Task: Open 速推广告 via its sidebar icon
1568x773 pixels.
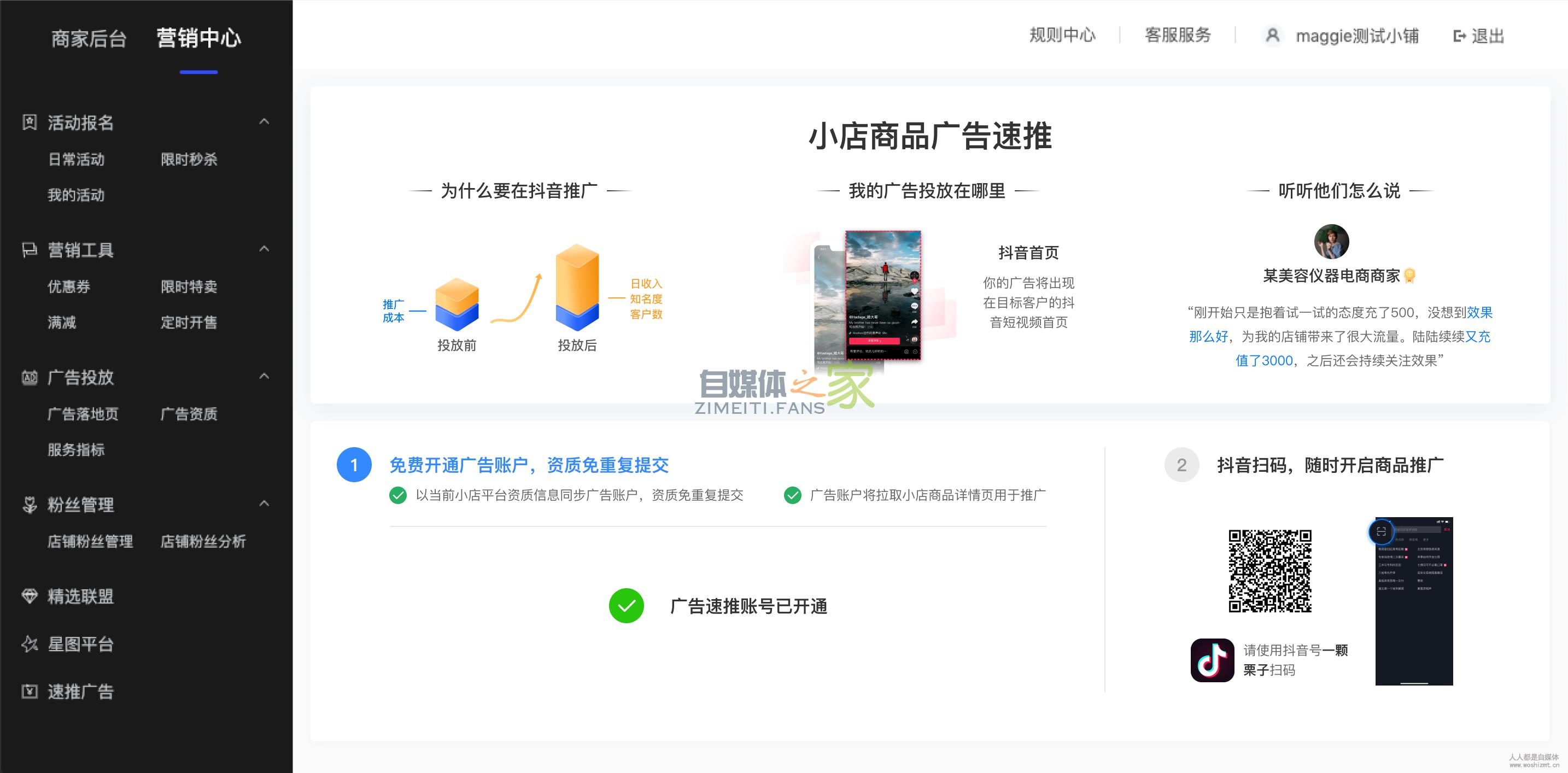Action: 29,692
